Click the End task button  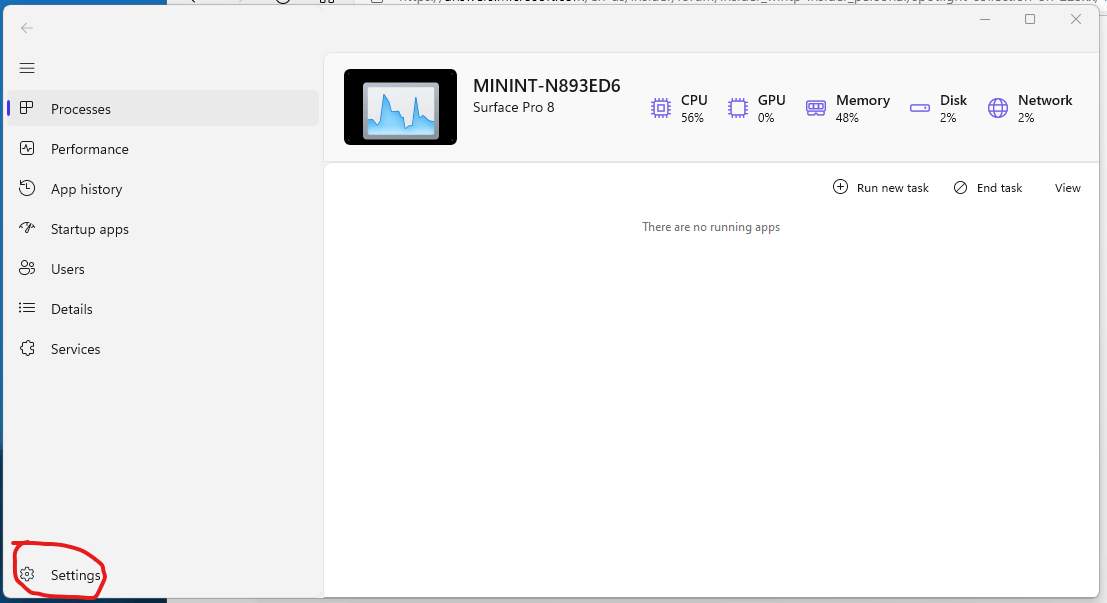(988, 187)
